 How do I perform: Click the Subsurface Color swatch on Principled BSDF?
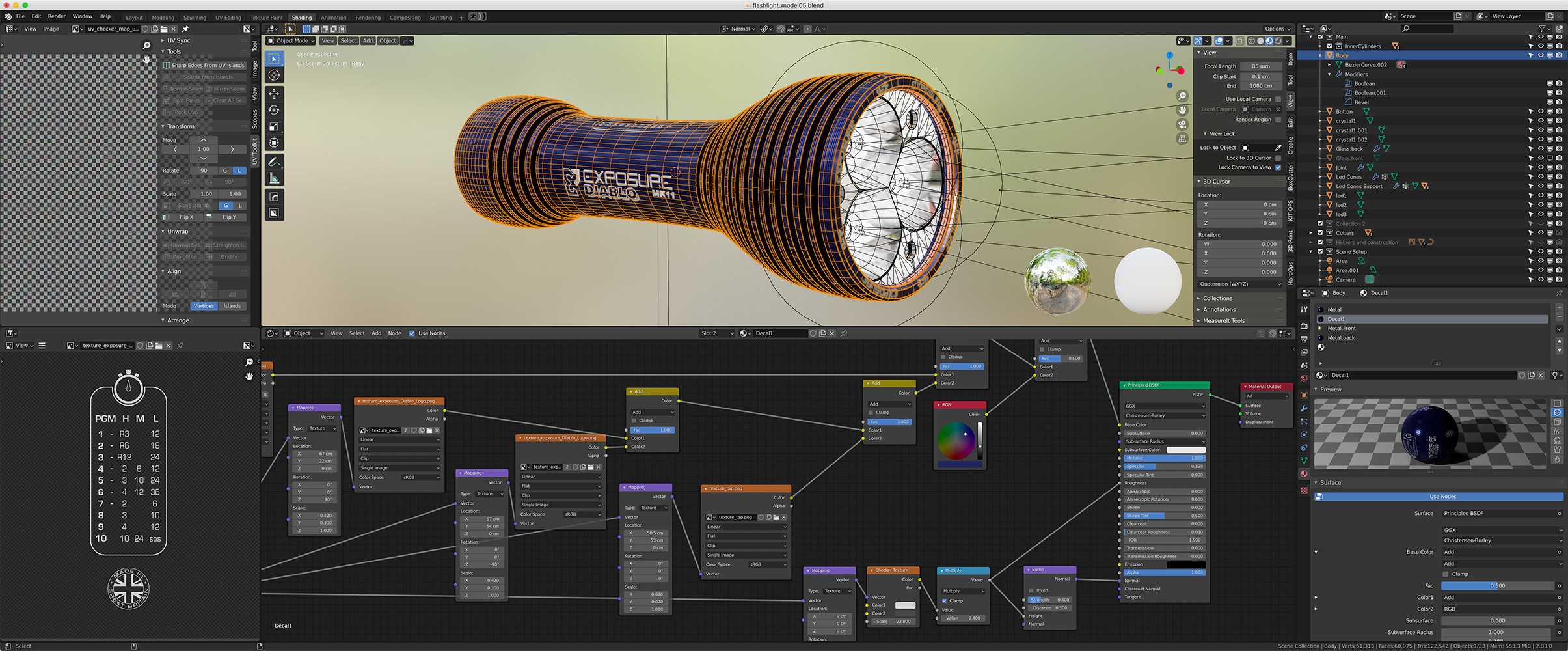pos(1185,450)
